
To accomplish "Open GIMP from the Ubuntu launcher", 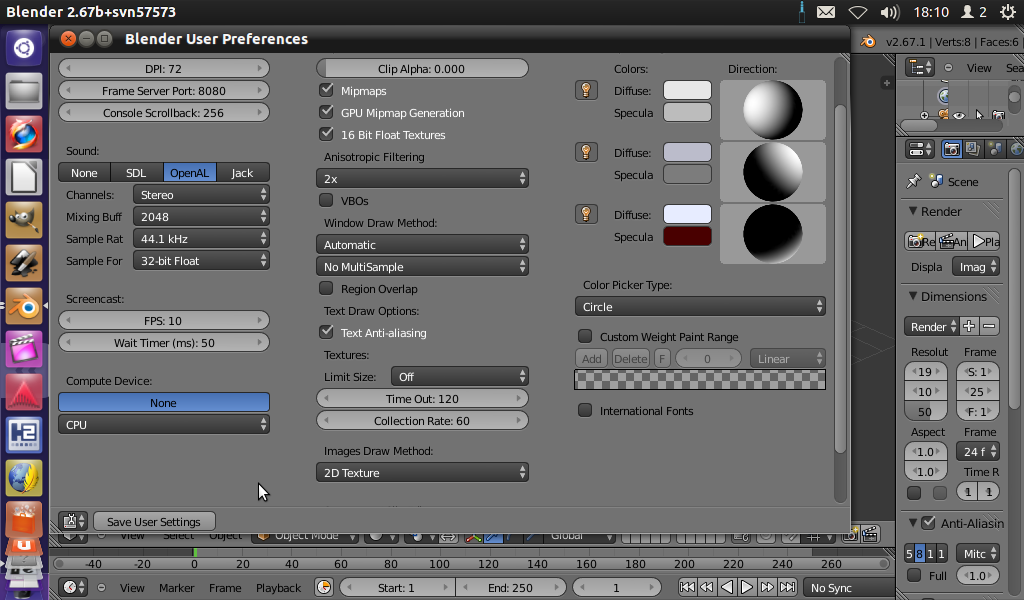I will coord(23,219).
